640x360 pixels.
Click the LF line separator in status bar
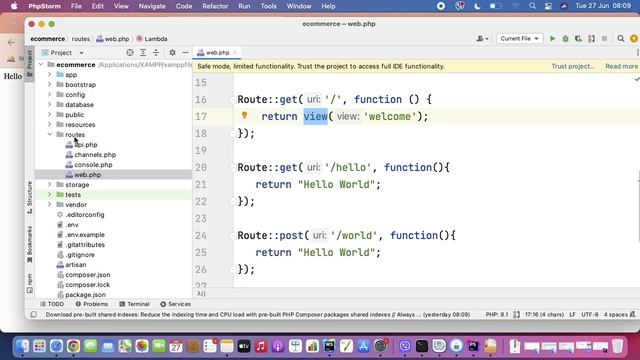[x=572, y=315]
